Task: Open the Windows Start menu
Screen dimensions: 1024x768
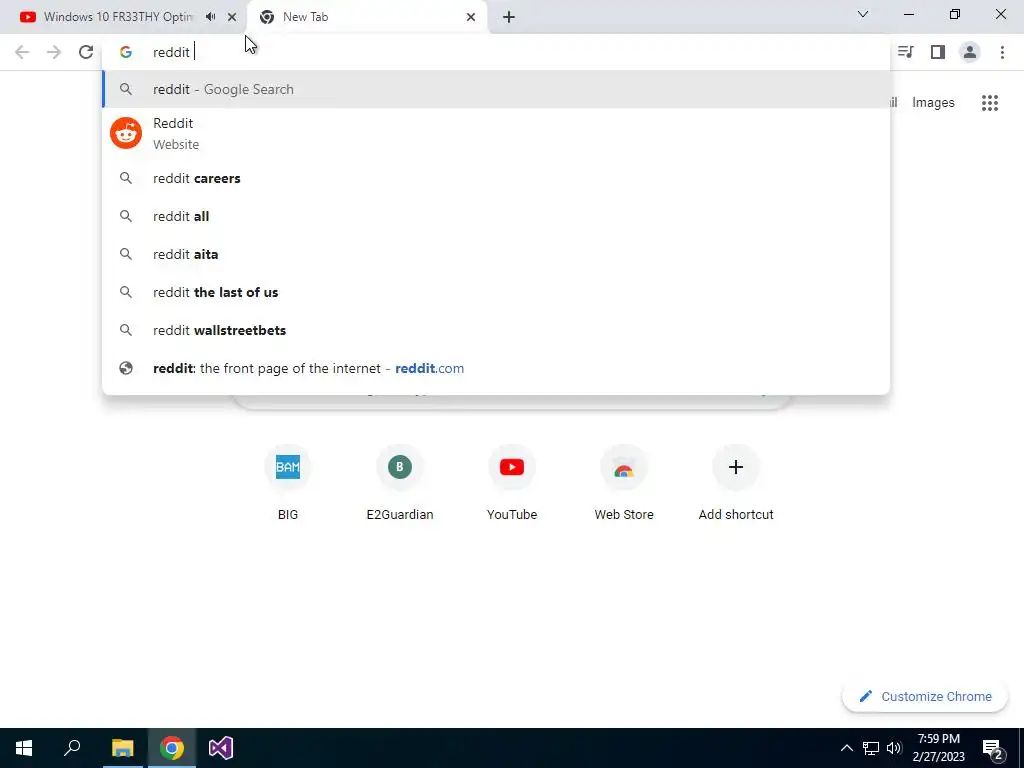Action: (x=24, y=748)
